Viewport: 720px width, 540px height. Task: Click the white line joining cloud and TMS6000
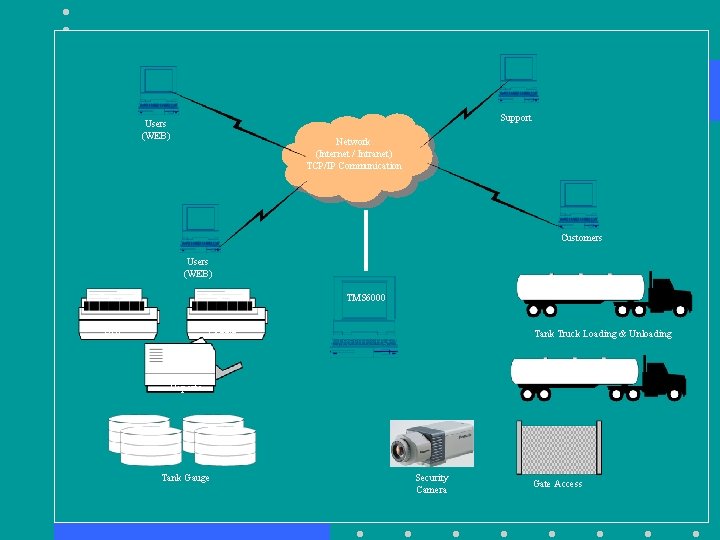pyautogui.click(x=366, y=240)
